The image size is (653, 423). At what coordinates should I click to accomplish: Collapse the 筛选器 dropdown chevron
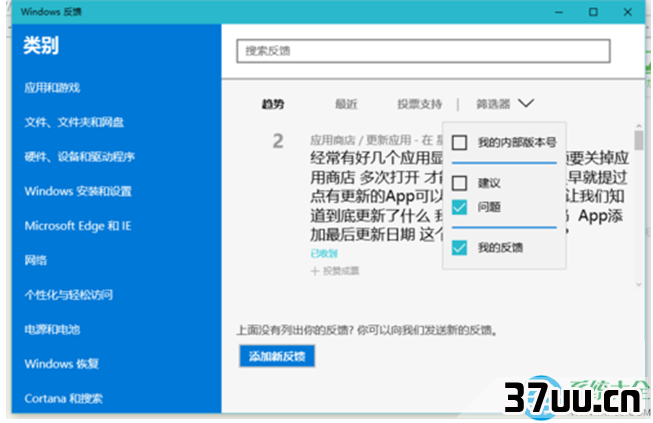pos(526,103)
